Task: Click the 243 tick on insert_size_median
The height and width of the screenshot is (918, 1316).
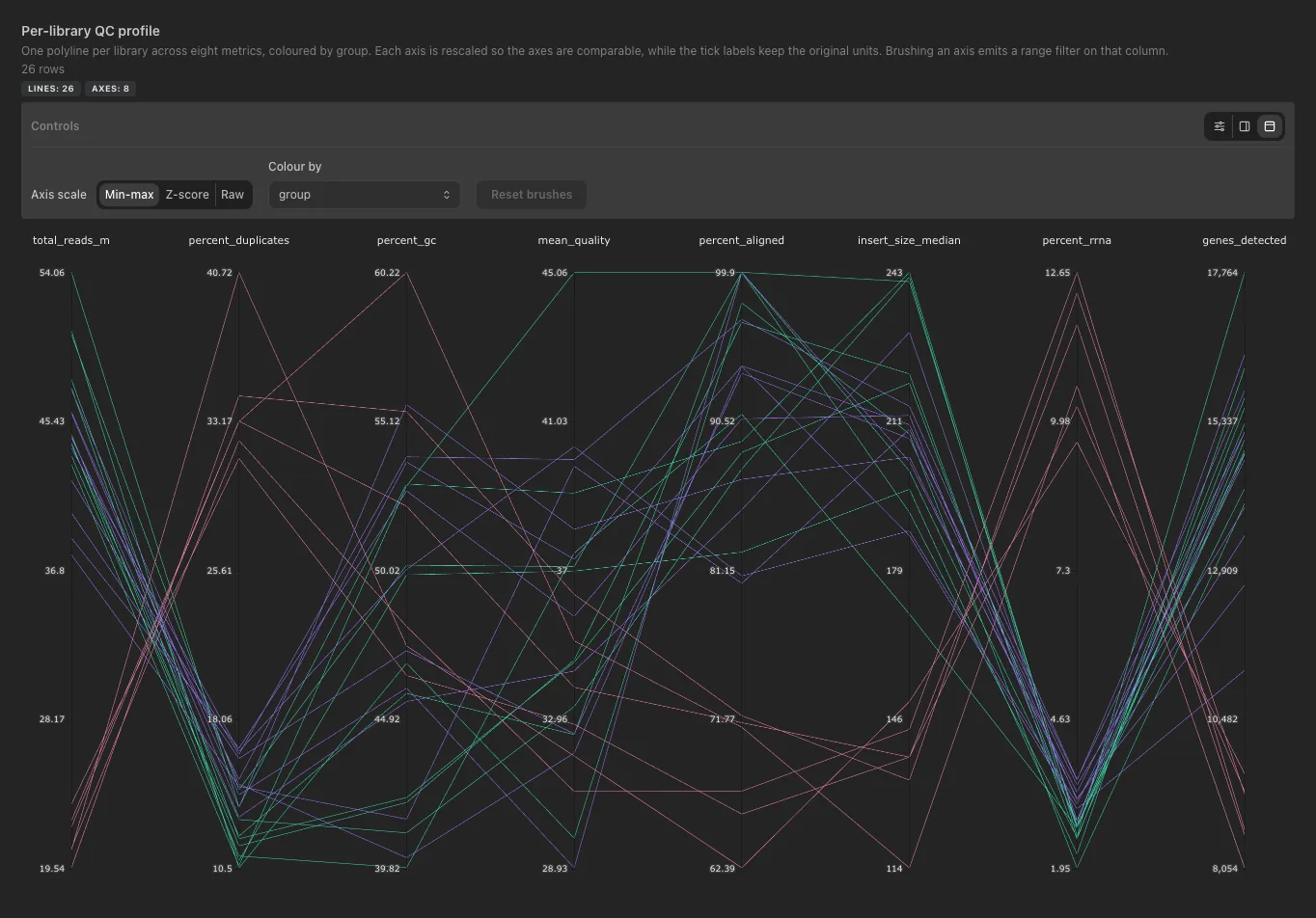Action: tap(894, 273)
